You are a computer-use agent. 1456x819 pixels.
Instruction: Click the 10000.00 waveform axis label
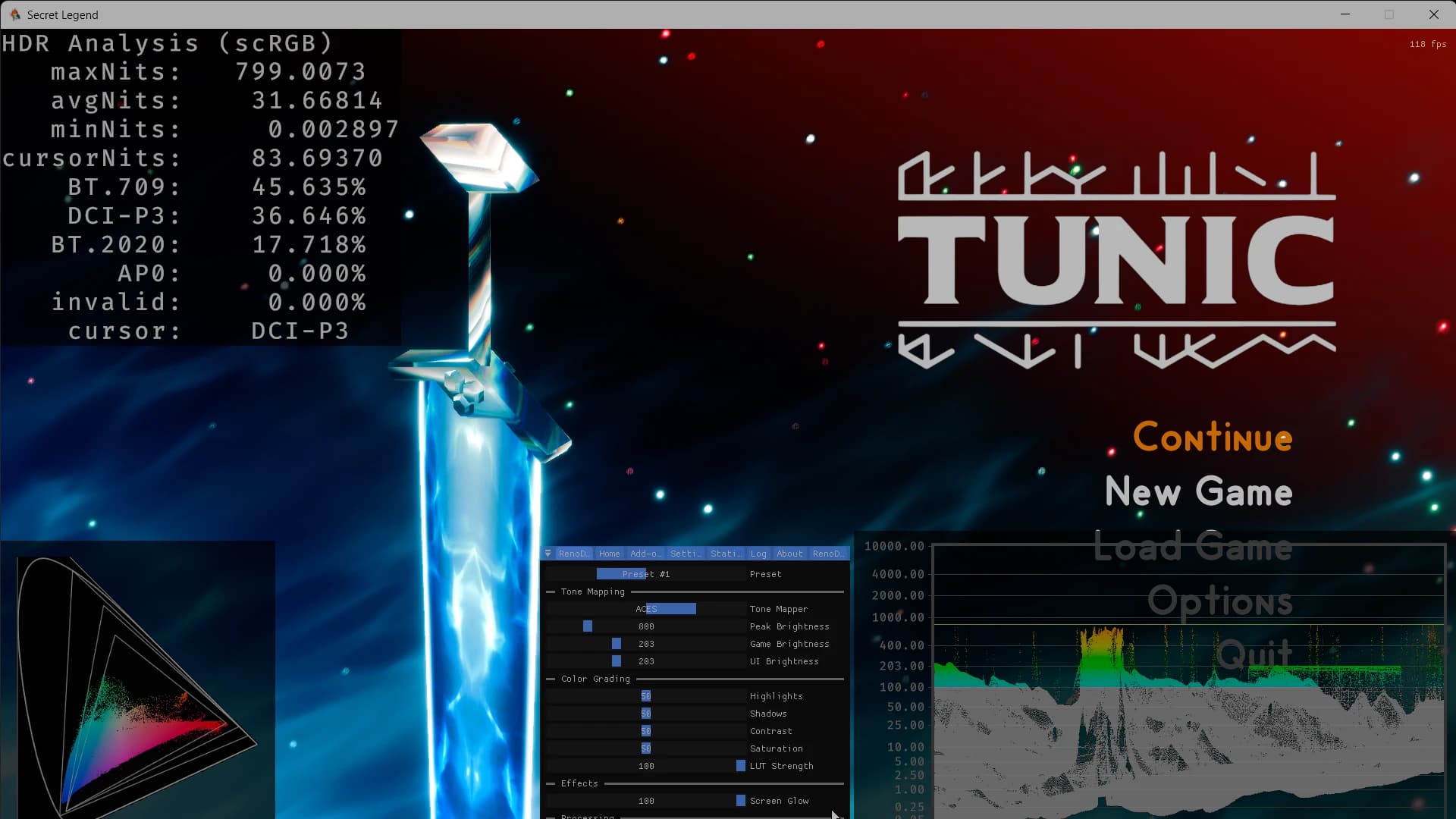click(894, 546)
